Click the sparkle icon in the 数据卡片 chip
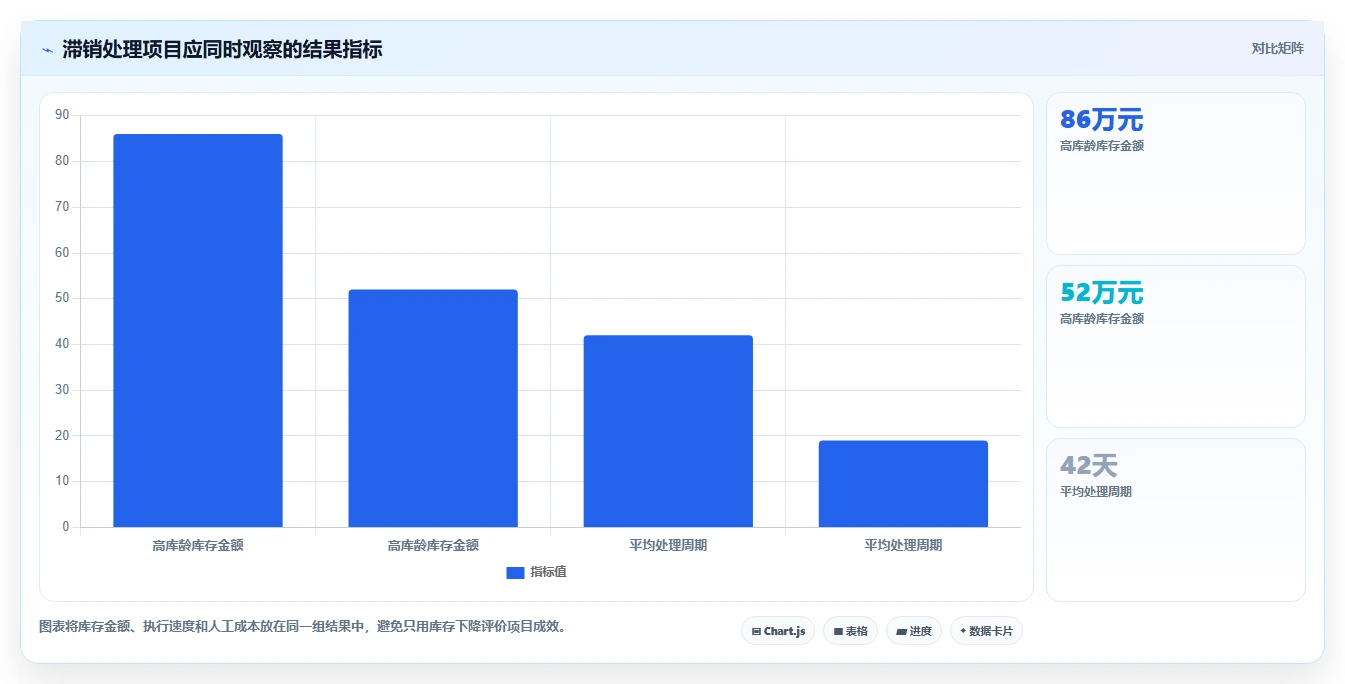The width and height of the screenshot is (1345, 684). [963, 631]
